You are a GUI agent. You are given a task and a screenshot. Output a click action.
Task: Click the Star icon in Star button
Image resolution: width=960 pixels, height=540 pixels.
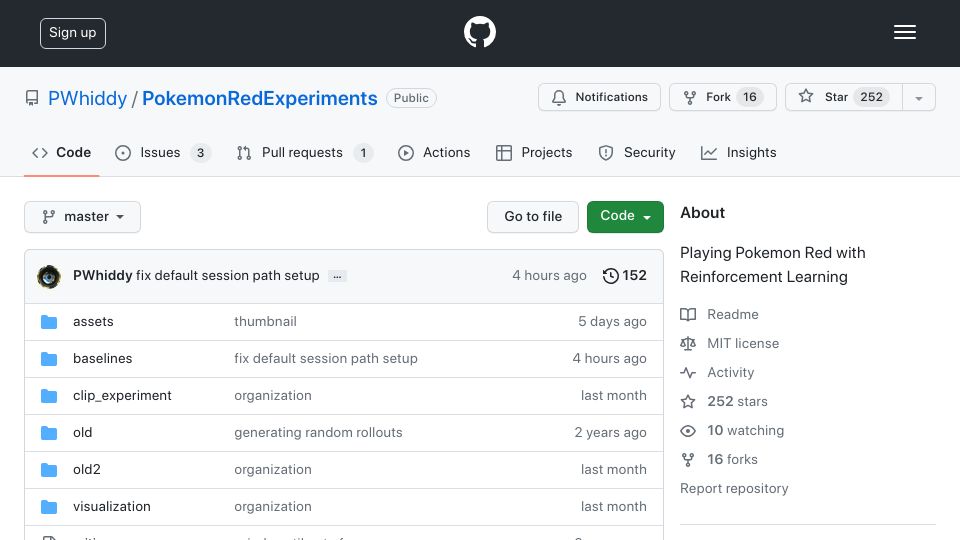(x=806, y=96)
